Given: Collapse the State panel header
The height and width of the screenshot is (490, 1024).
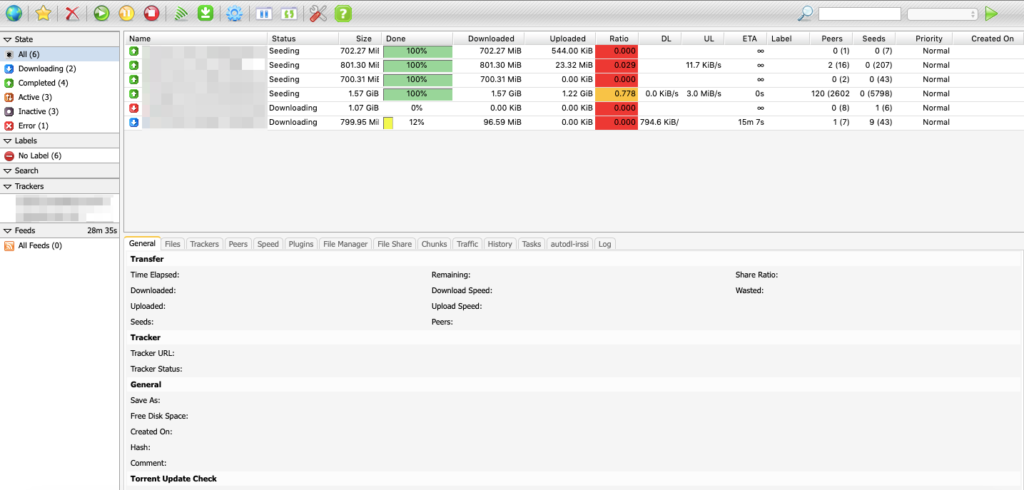Looking at the screenshot, I should coord(59,39).
